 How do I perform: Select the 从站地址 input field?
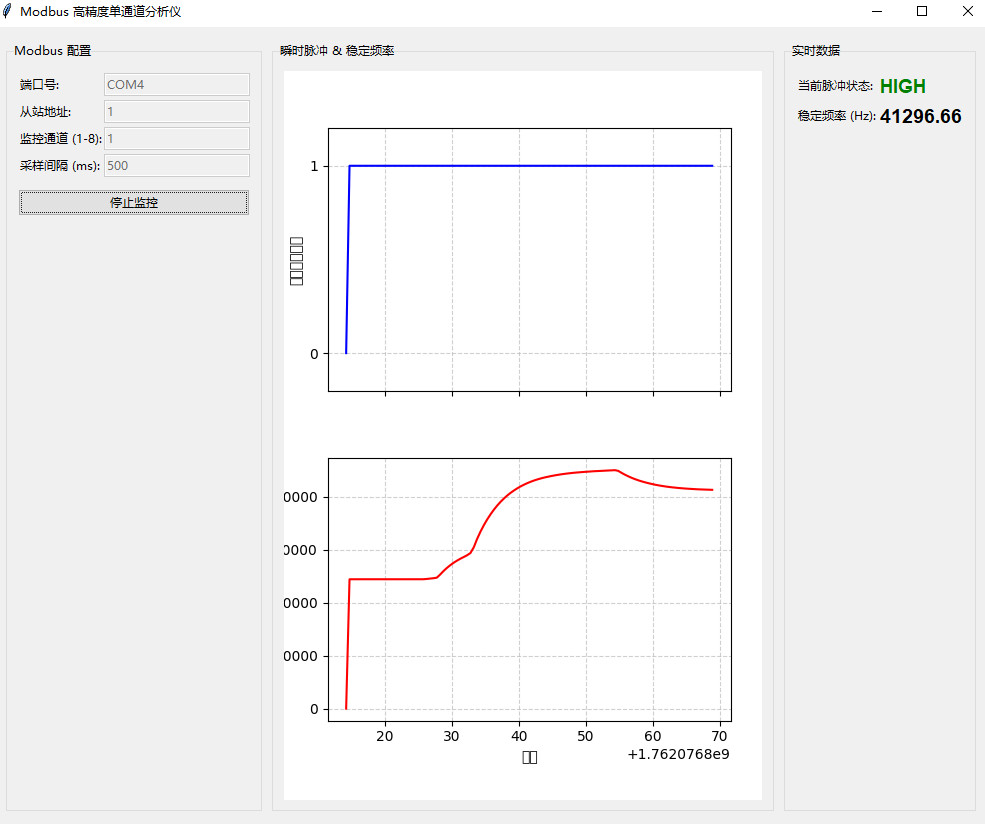[176, 112]
